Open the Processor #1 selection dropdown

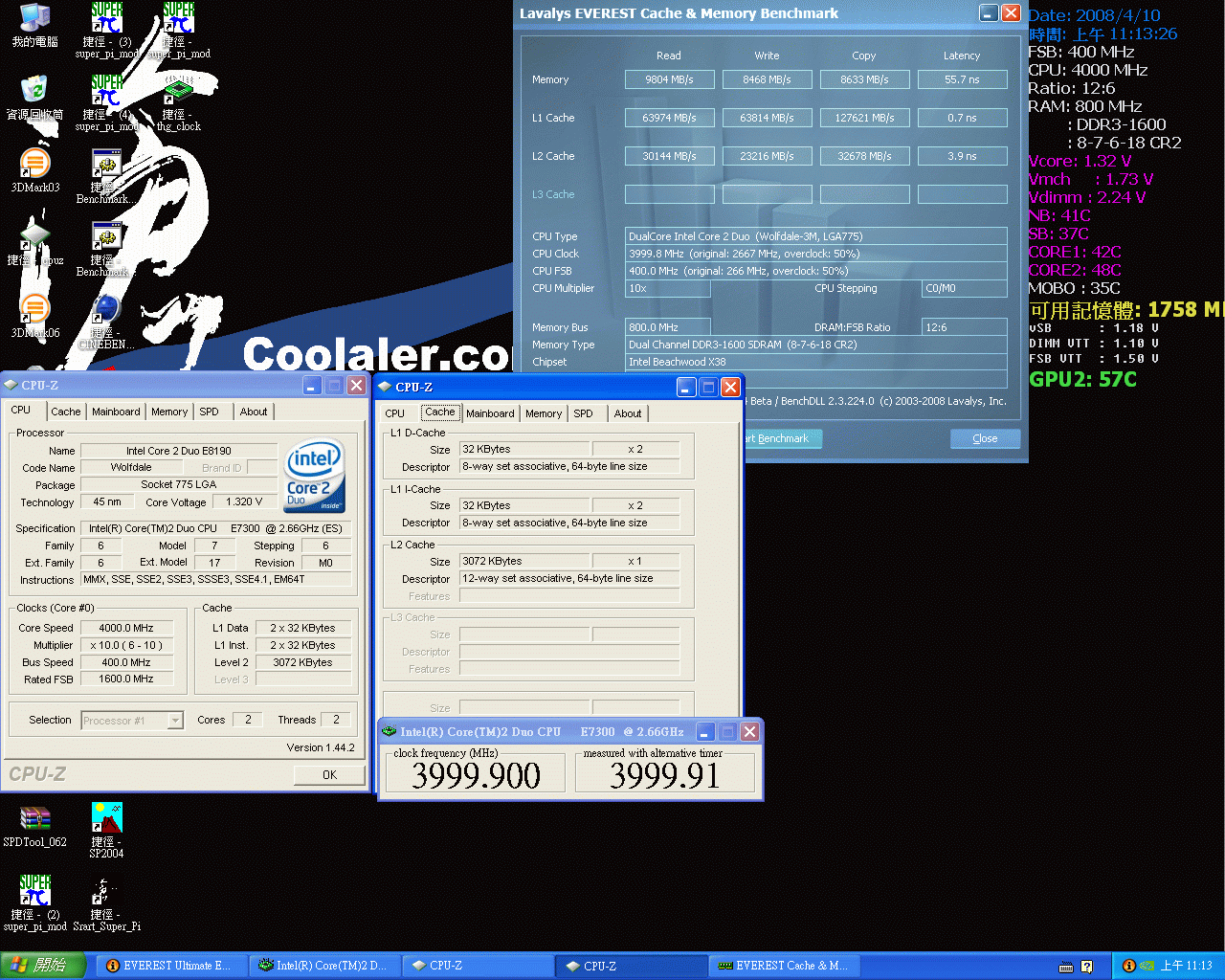pos(132,721)
